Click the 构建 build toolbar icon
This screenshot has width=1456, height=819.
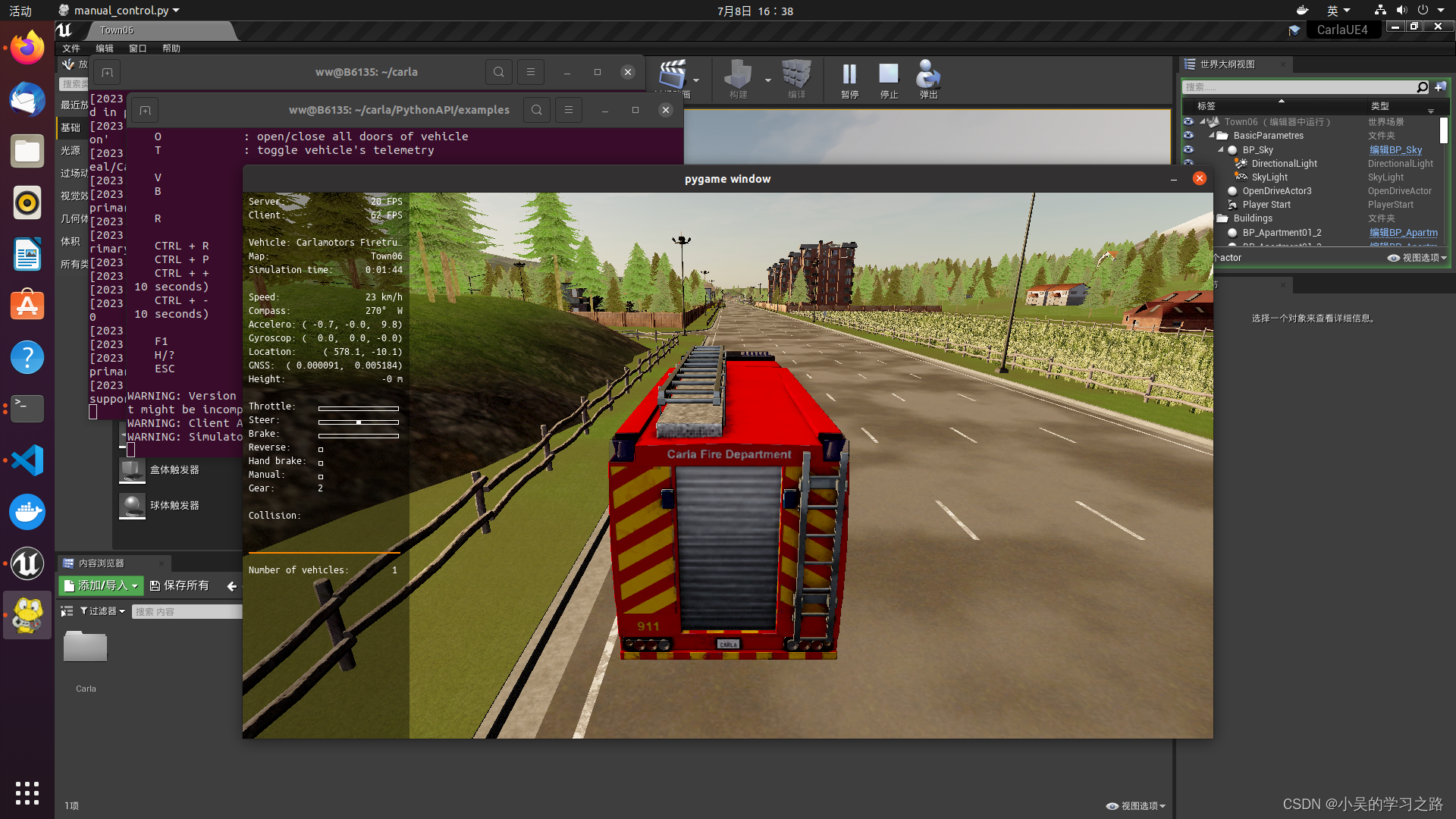pyautogui.click(x=738, y=80)
